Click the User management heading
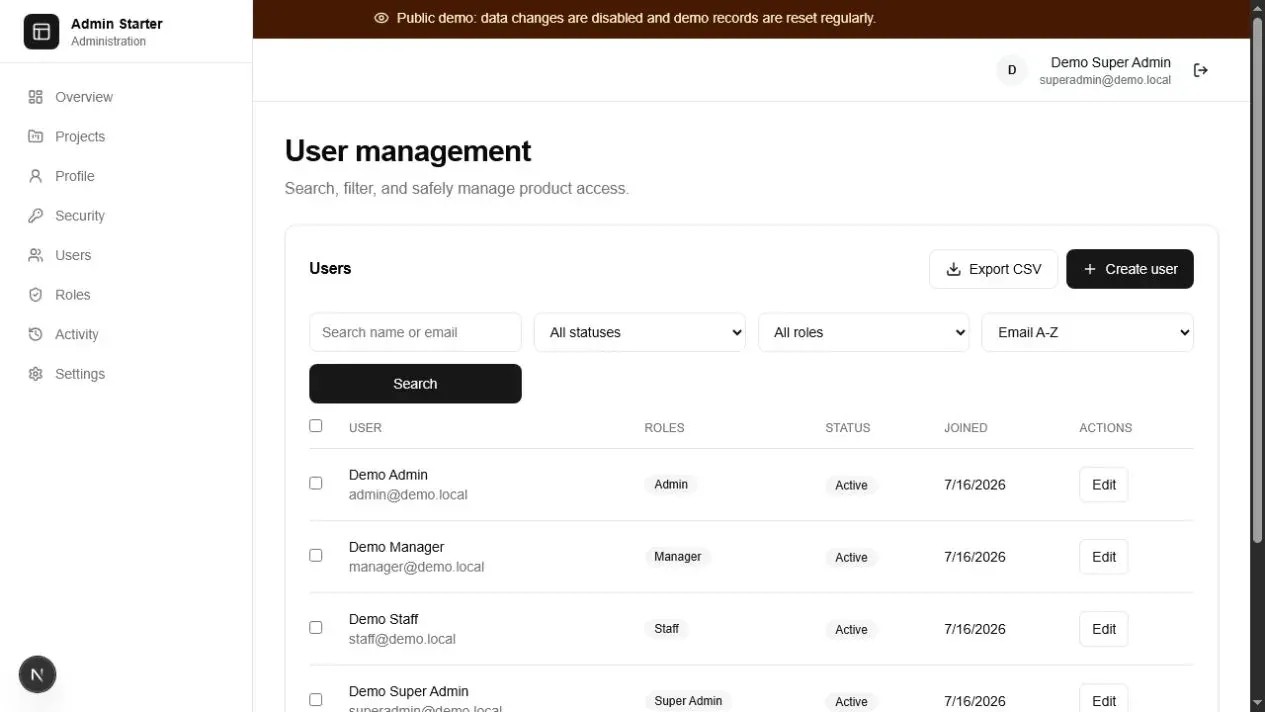 (x=408, y=151)
